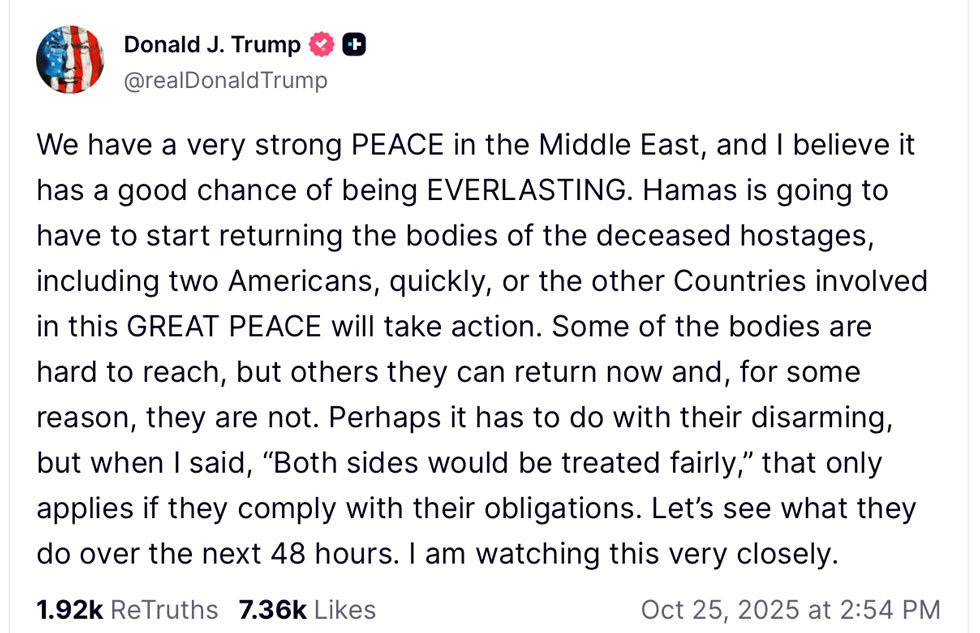Screen dimensions: 980x633
Task: View the 7.36k Likes count
Action: pyautogui.click(x=307, y=609)
